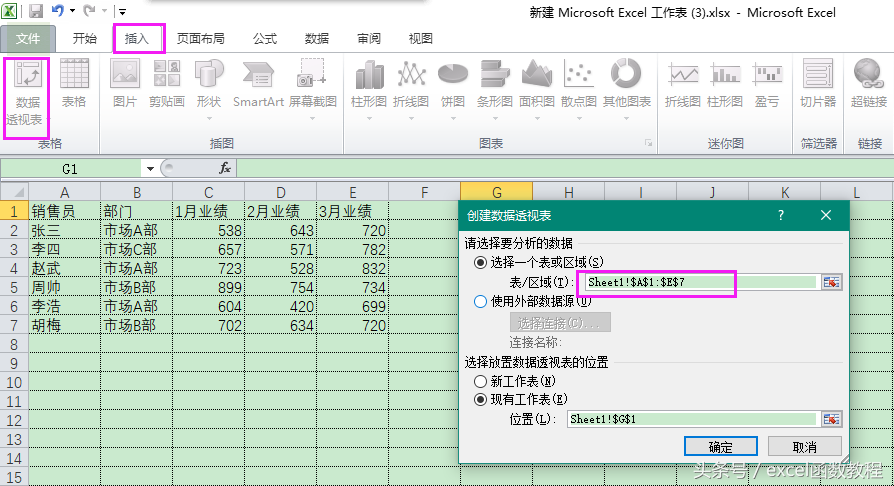Screen dimensions: 894x486
Task: Insert a Slicer (切片器)
Action: (x=818, y=83)
